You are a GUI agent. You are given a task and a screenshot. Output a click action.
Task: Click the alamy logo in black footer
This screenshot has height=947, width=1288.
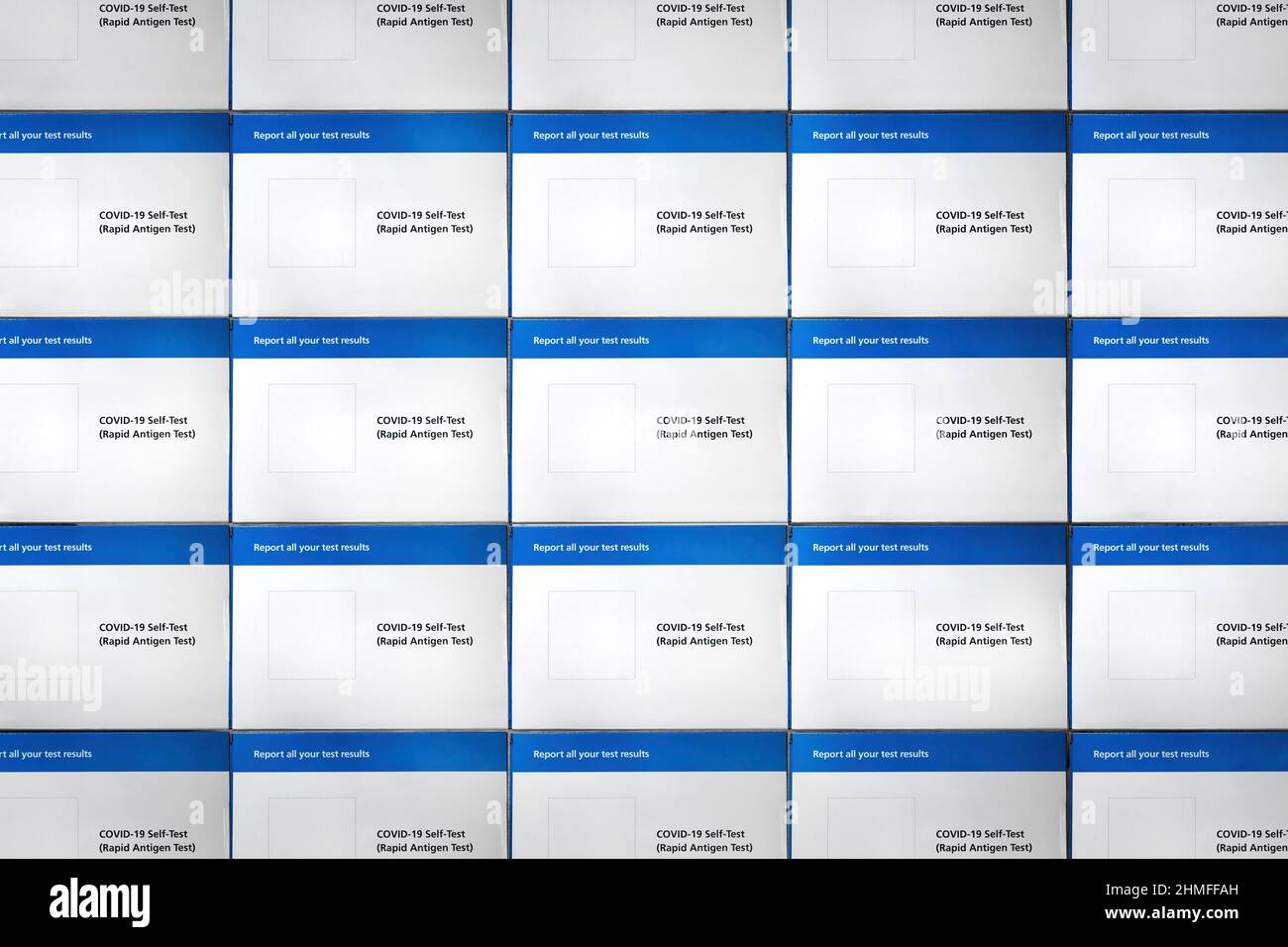coord(100,902)
